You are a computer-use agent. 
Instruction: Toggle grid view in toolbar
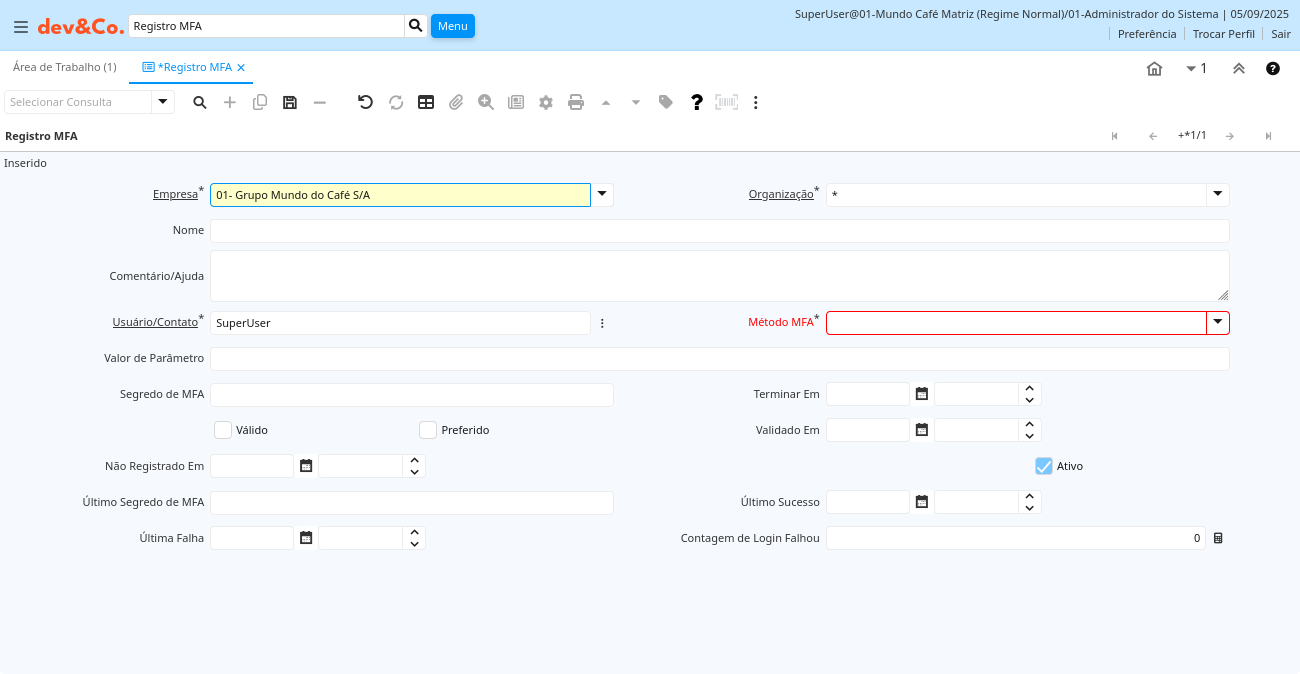click(426, 102)
